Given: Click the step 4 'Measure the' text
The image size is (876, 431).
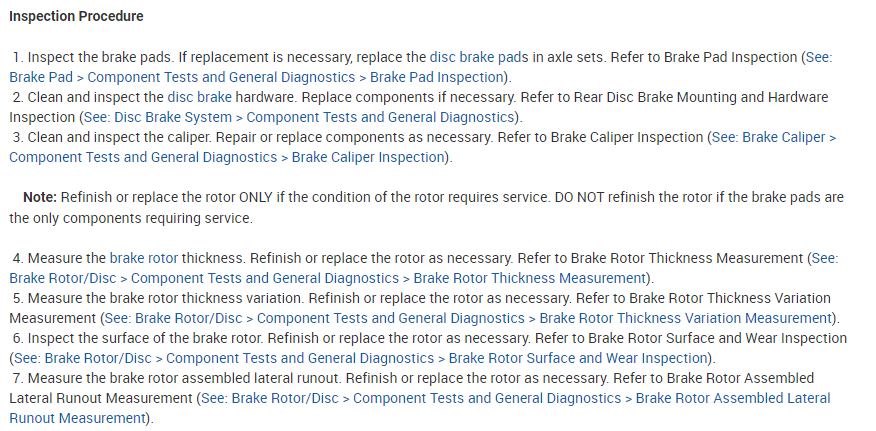Looking at the screenshot, I should click(x=67, y=259).
